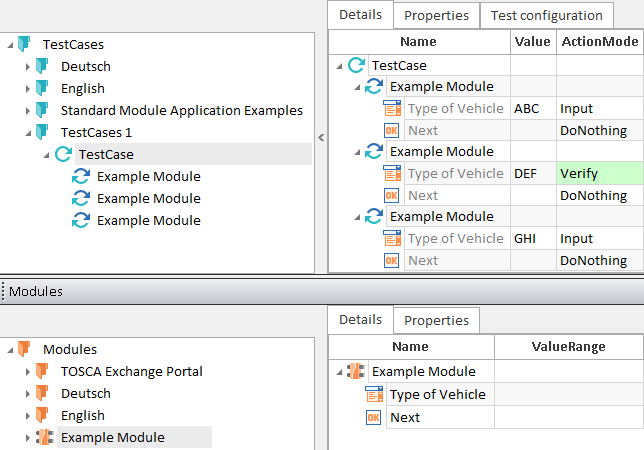Click the Next OK icon in module details
The height and width of the screenshot is (450, 644).
click(x=374, y=417)
